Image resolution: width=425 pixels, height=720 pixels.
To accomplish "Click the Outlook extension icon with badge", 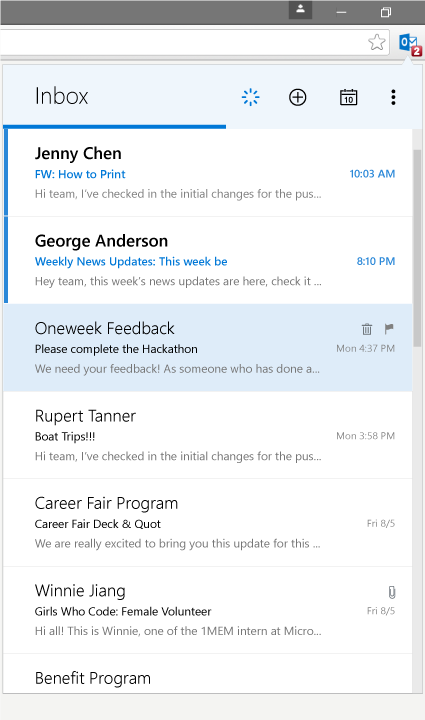I will pos(410,44).
